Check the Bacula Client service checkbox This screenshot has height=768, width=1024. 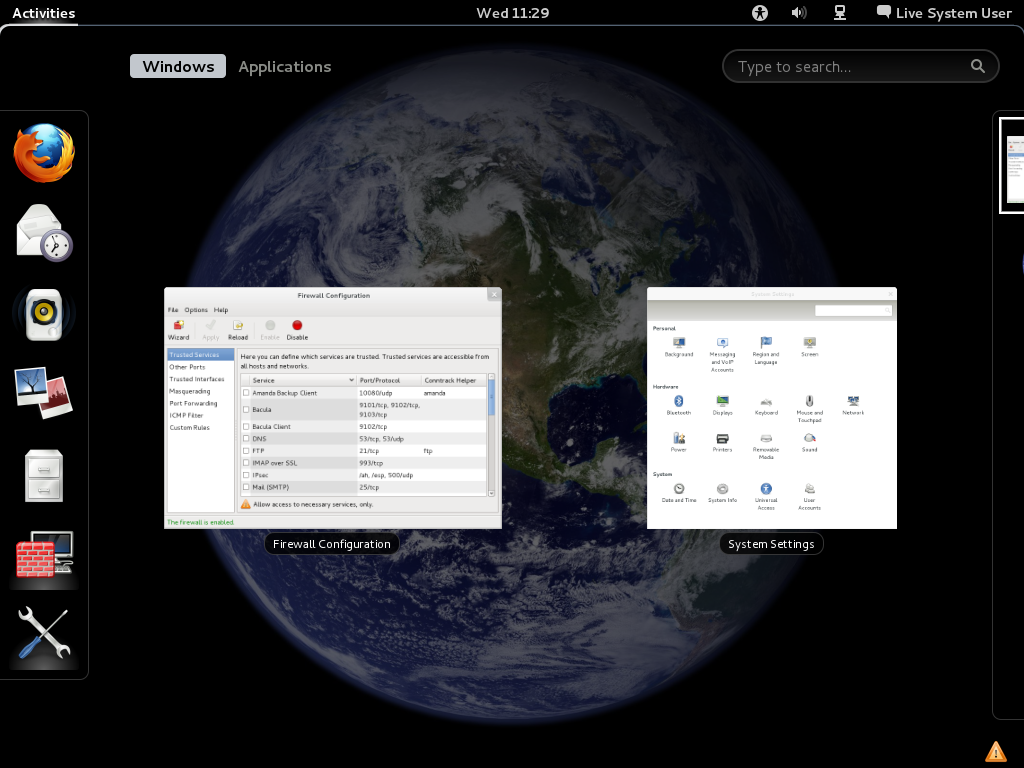coord(246,426)
